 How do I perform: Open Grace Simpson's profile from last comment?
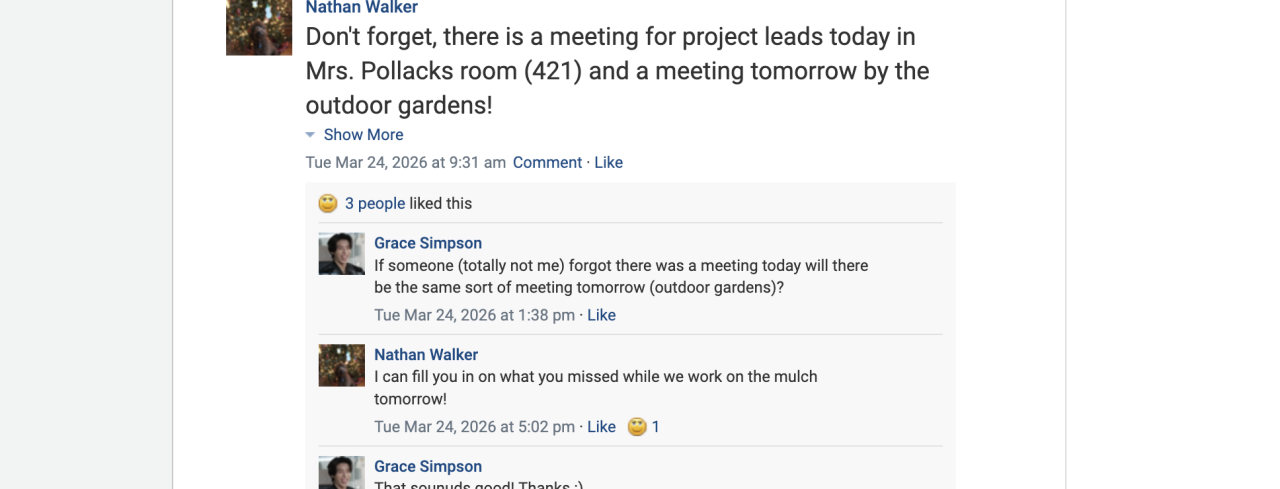click(428, 467)
